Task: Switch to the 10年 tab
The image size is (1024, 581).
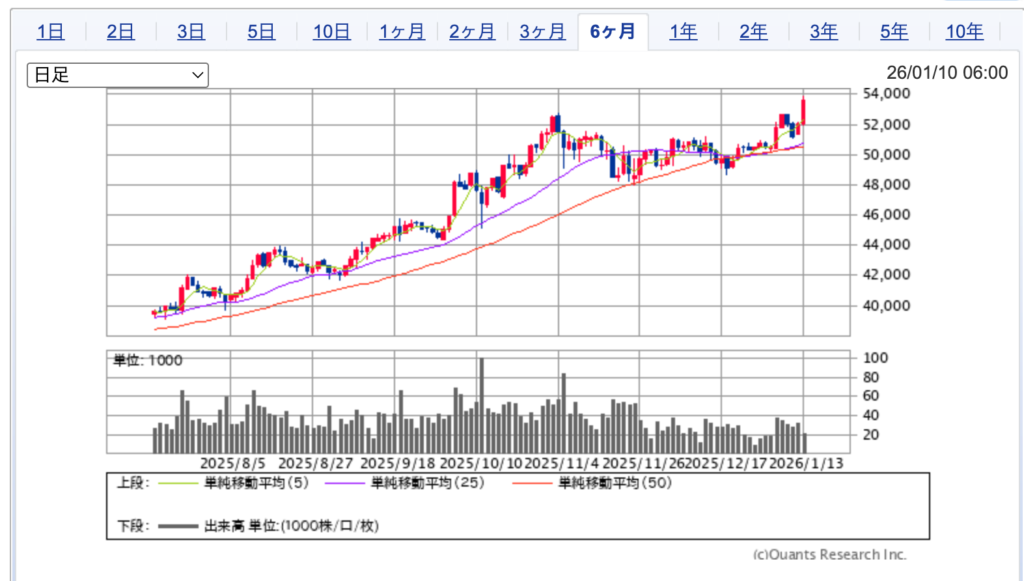Action: (964, 31)
